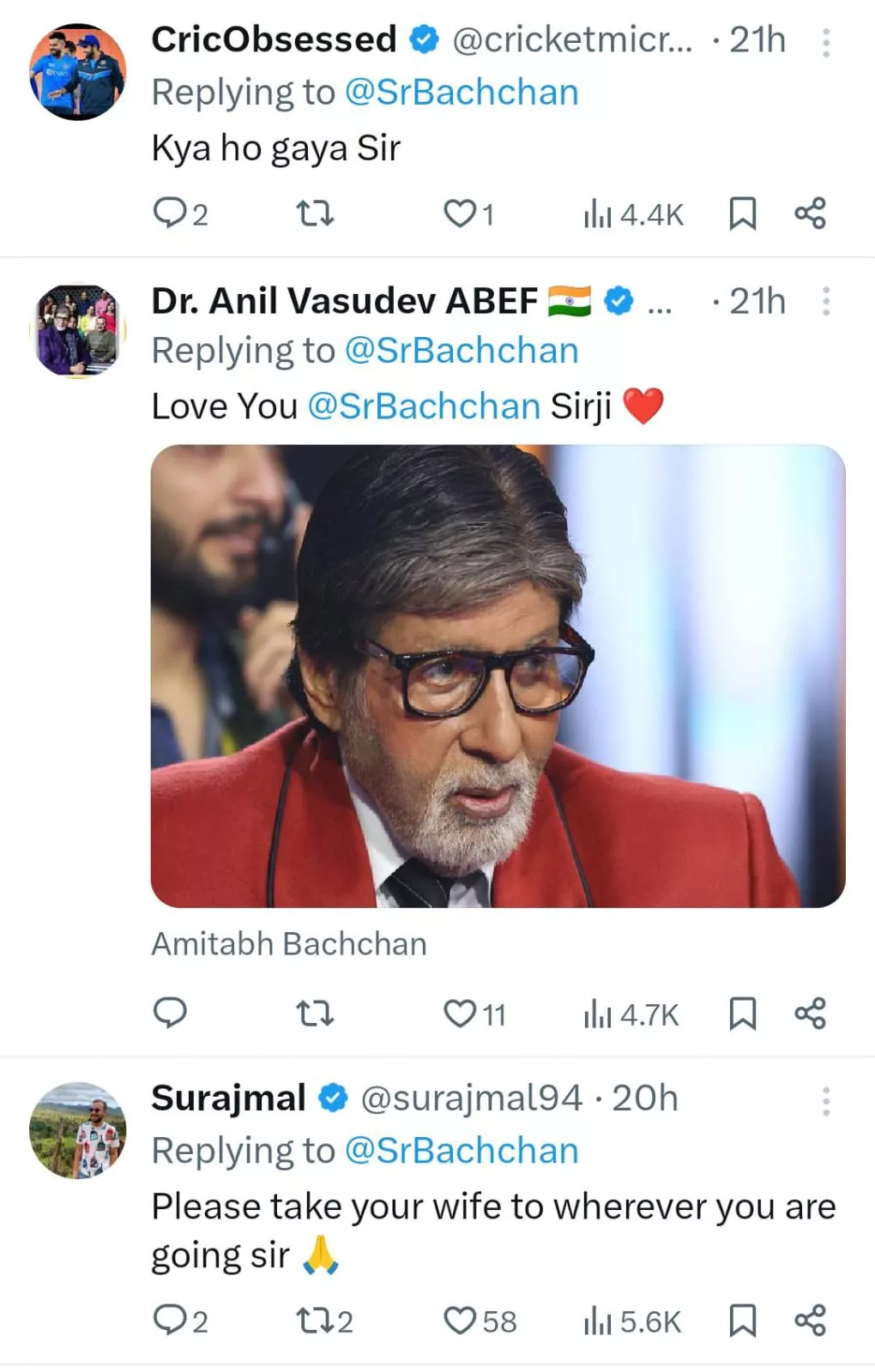Bookmark Surajmal's tweet
The height and width of the screenshot is (1372, 875).
[742, 1321]
